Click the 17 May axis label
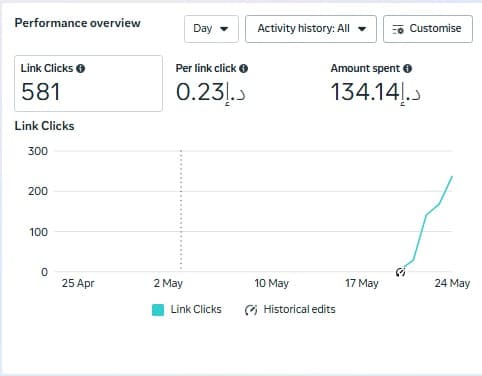The image size is (482, 376). click(x=362, y=283)
